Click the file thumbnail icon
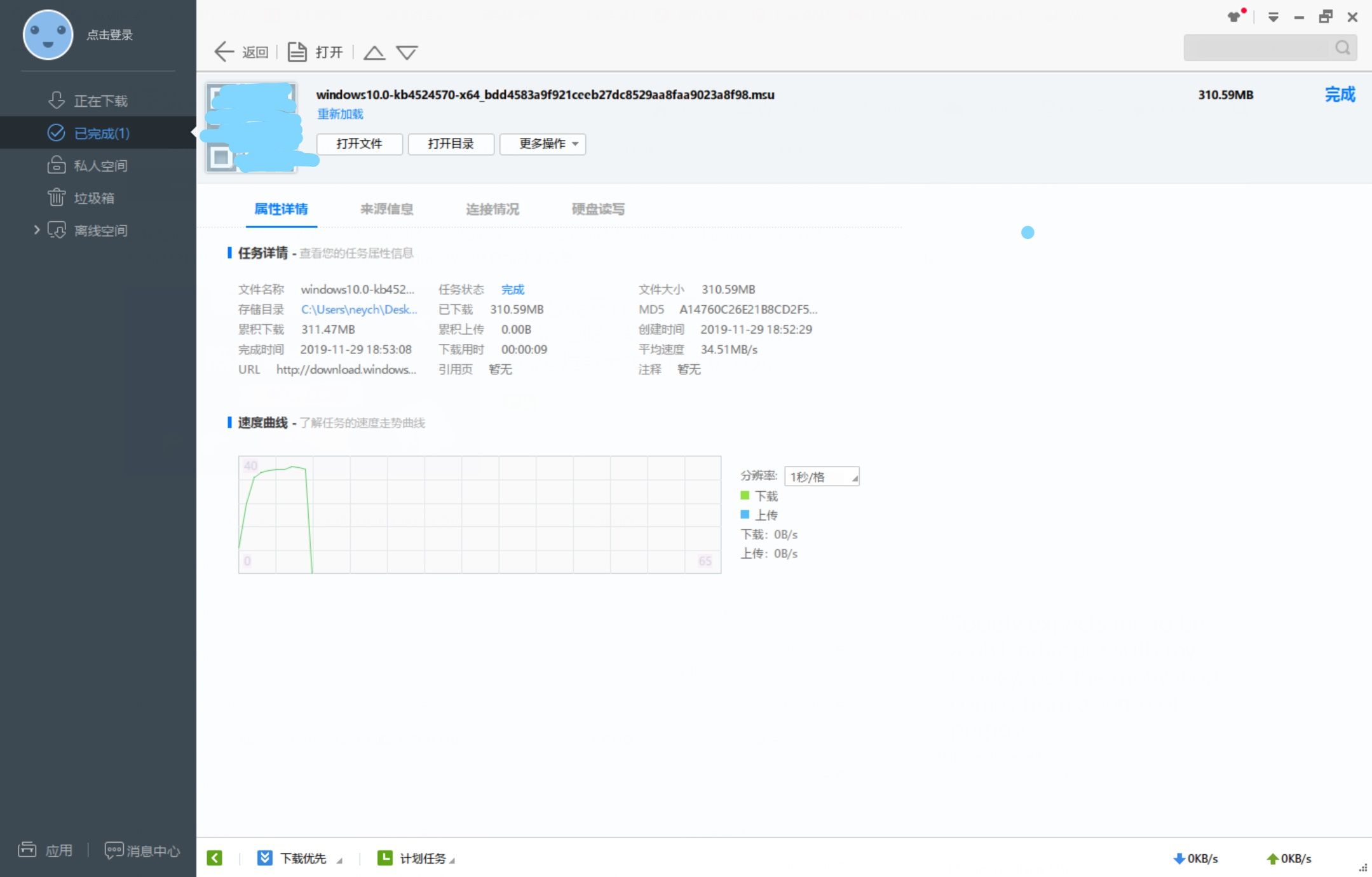Screen dimensions: 1372x877 [252, 127]
